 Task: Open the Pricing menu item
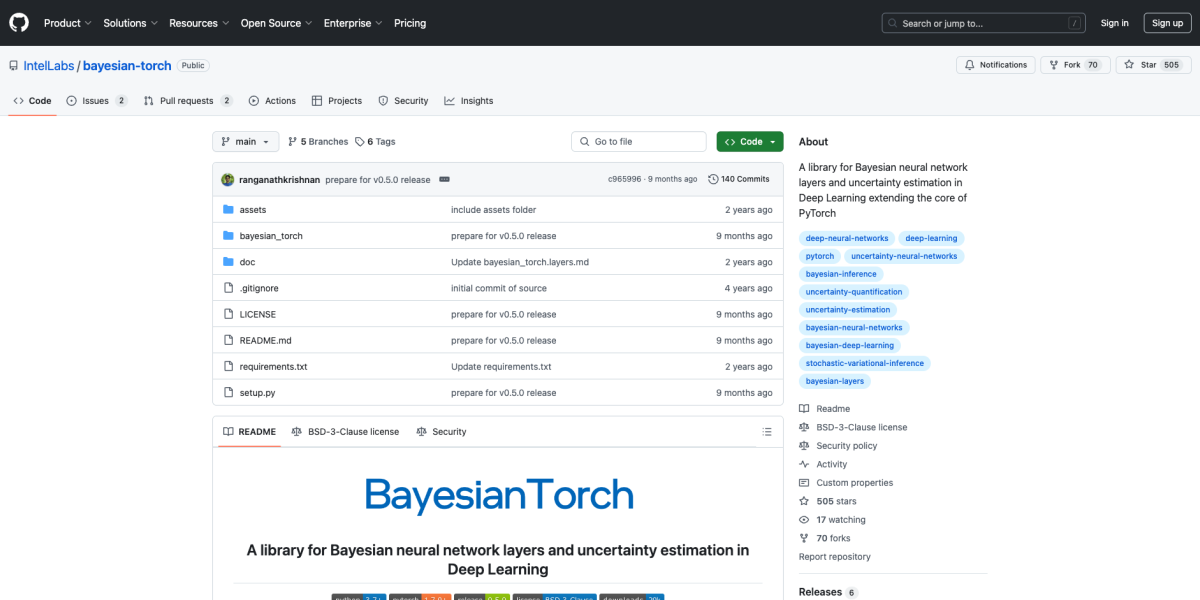coord(410,22)
